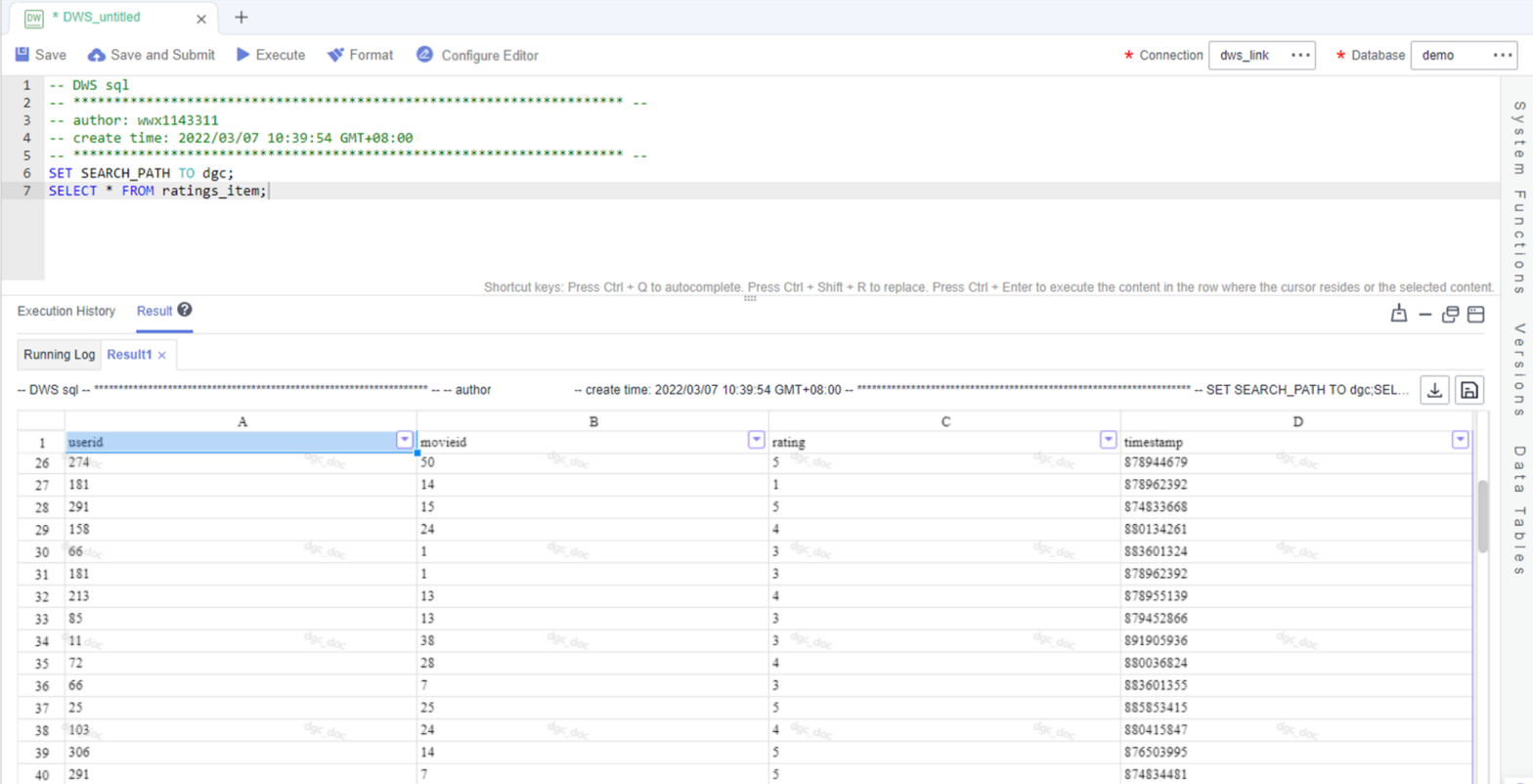Select row number 26 in result grid
The image size is (1533, 784).
[42, 462]
